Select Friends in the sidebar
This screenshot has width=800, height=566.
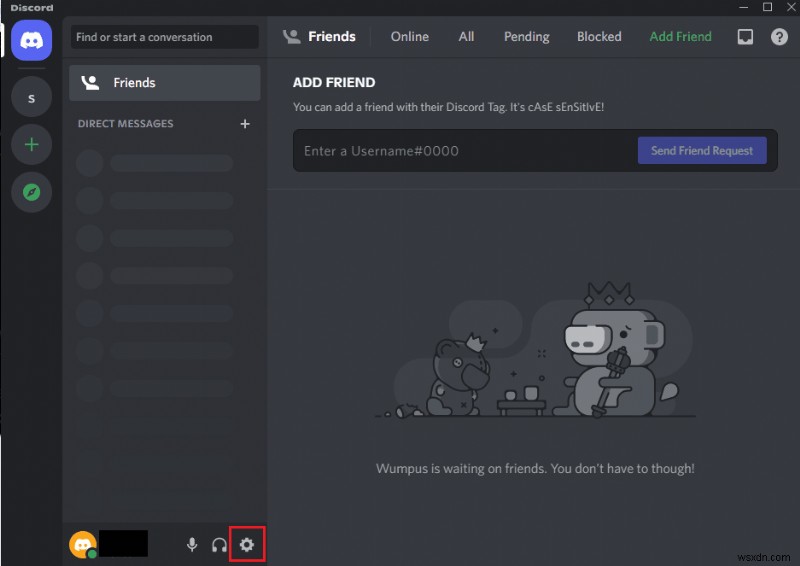164,83
